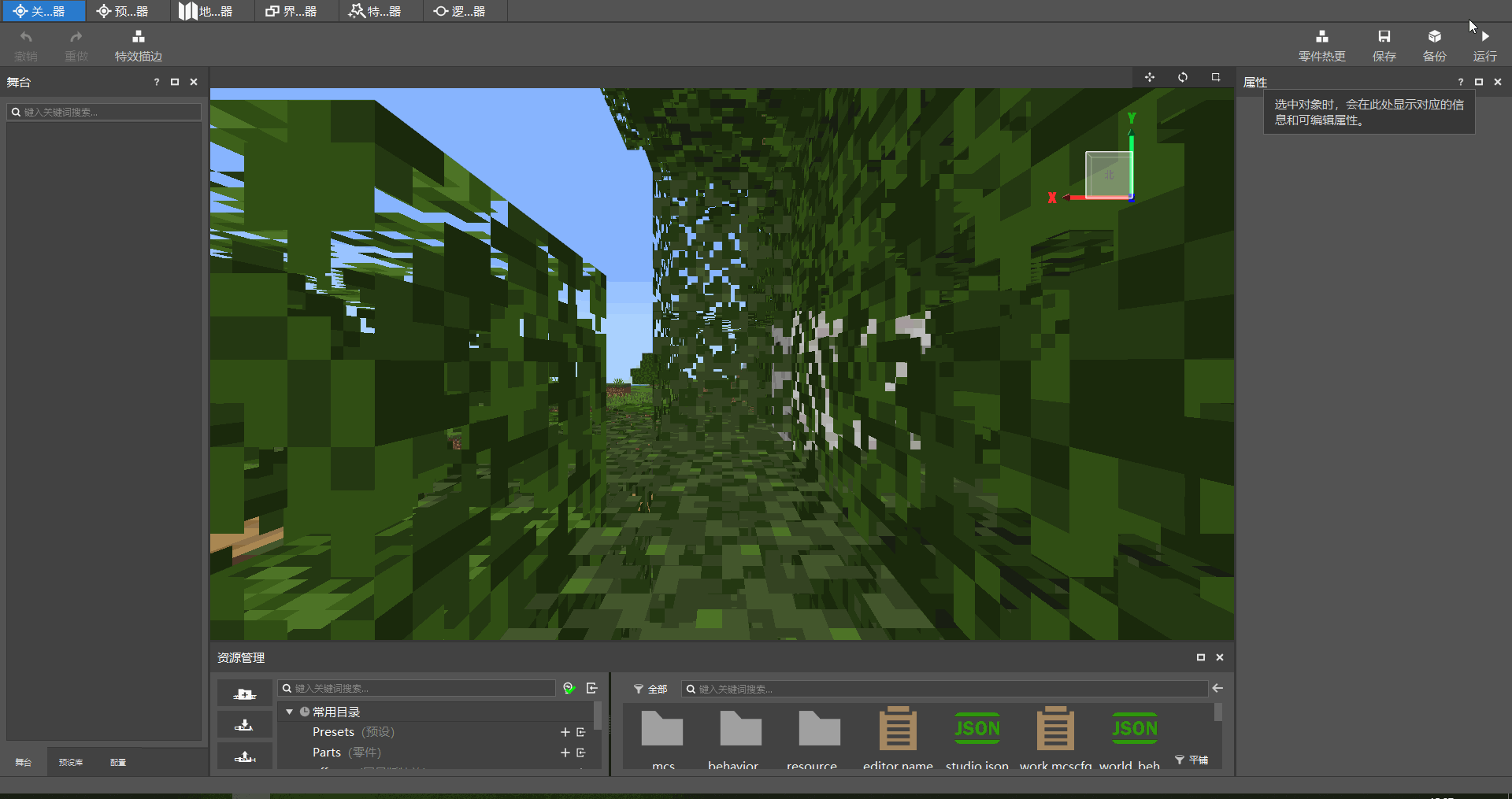Screen dimensions: 1512x799
Task: Click the back arrow in file browser
Action: (x=1217, y=688)
